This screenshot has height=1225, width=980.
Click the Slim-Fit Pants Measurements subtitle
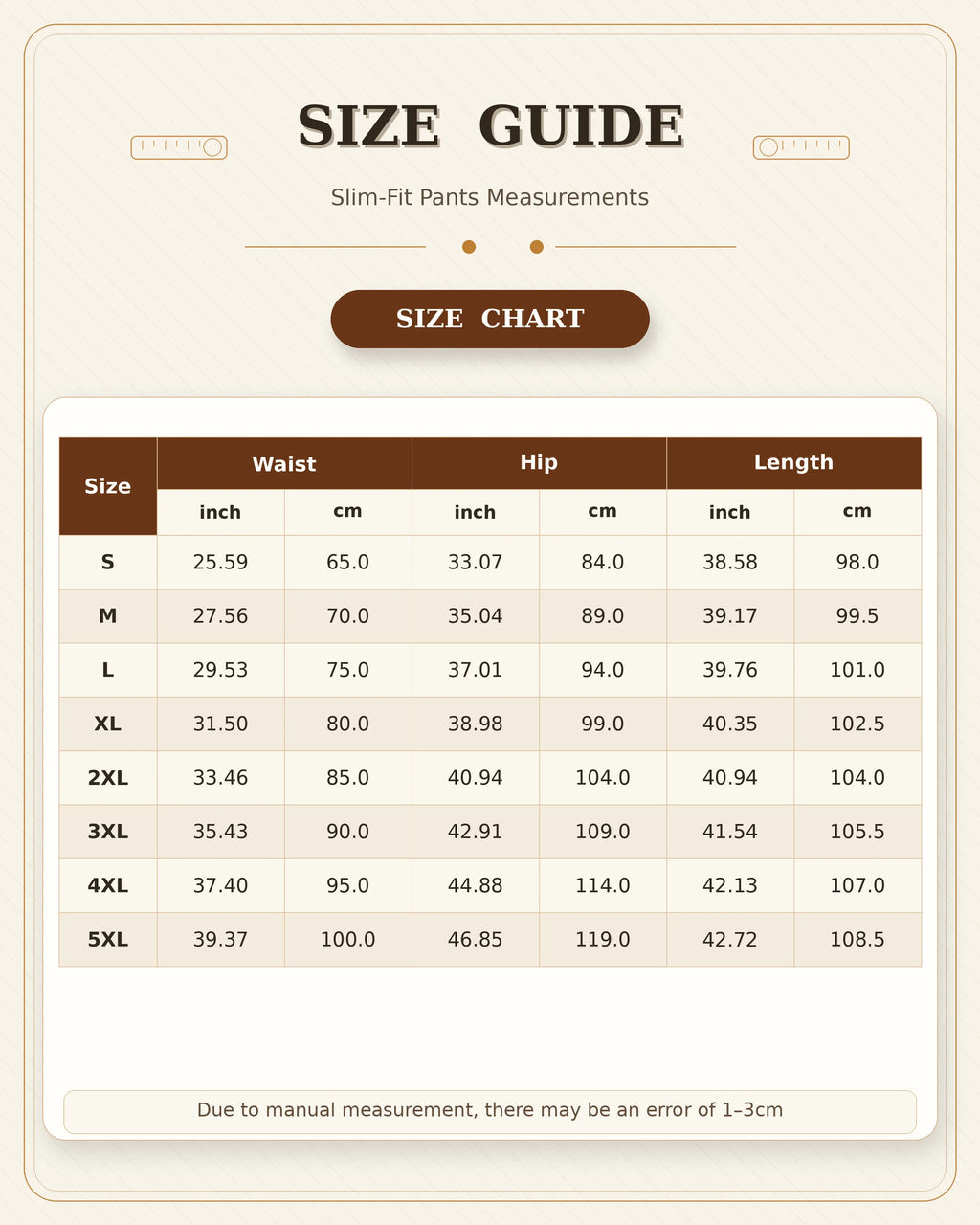coord(490,197)
